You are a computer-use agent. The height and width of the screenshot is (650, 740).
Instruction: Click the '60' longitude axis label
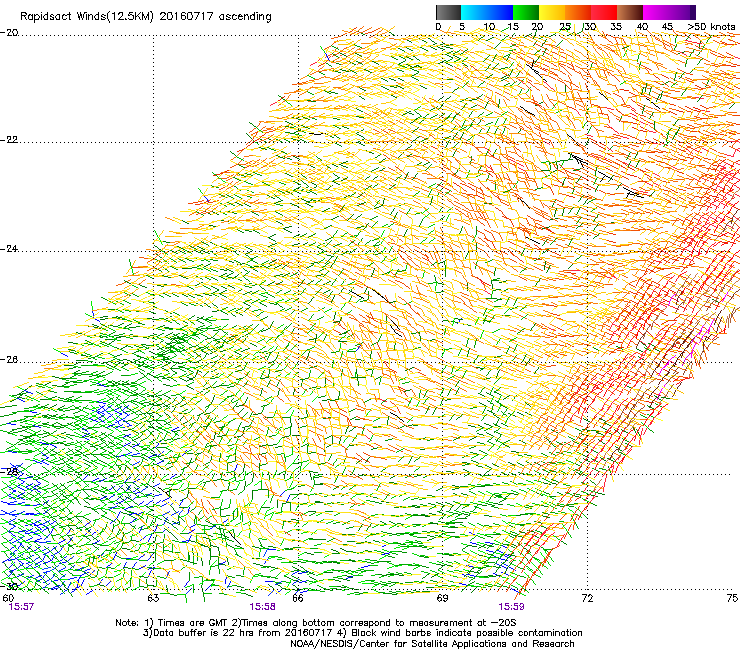(8, 598)
